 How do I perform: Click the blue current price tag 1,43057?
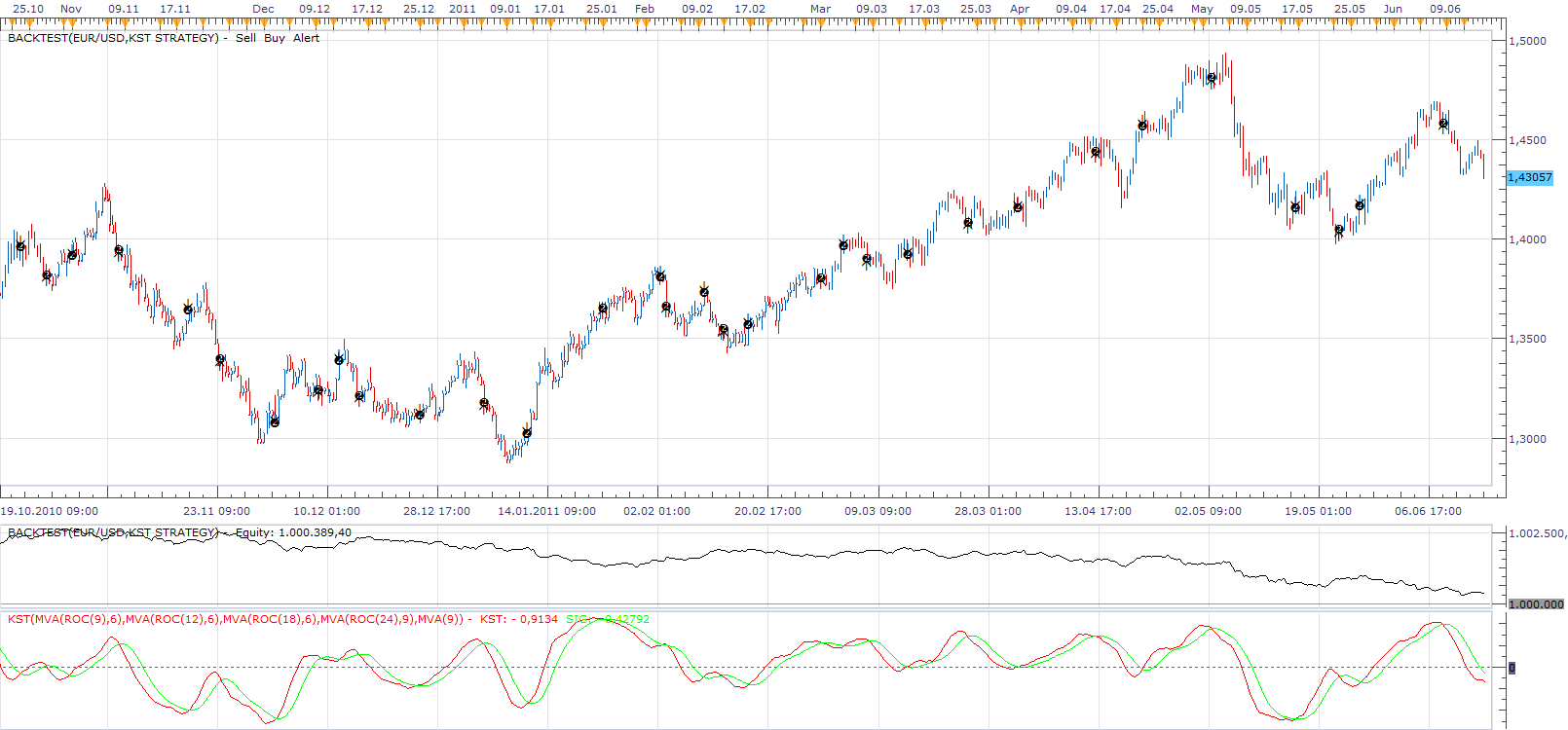[x=1530, y=177]
